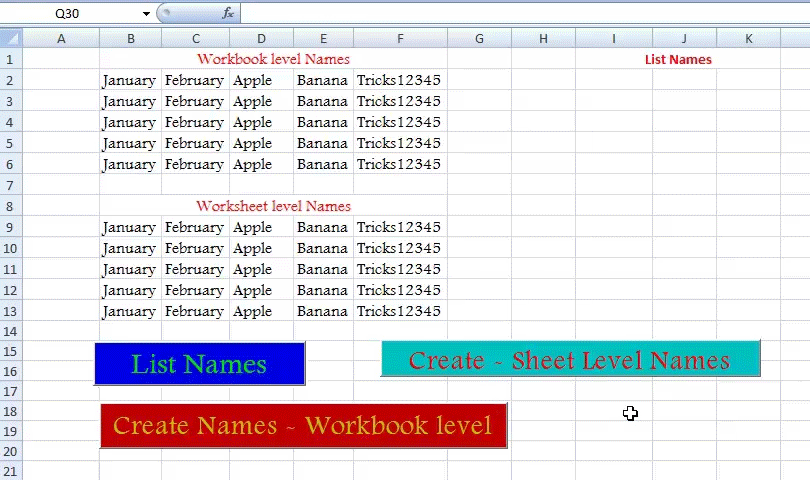
Task: Select row 14 header
Action: tap(11, 331)
